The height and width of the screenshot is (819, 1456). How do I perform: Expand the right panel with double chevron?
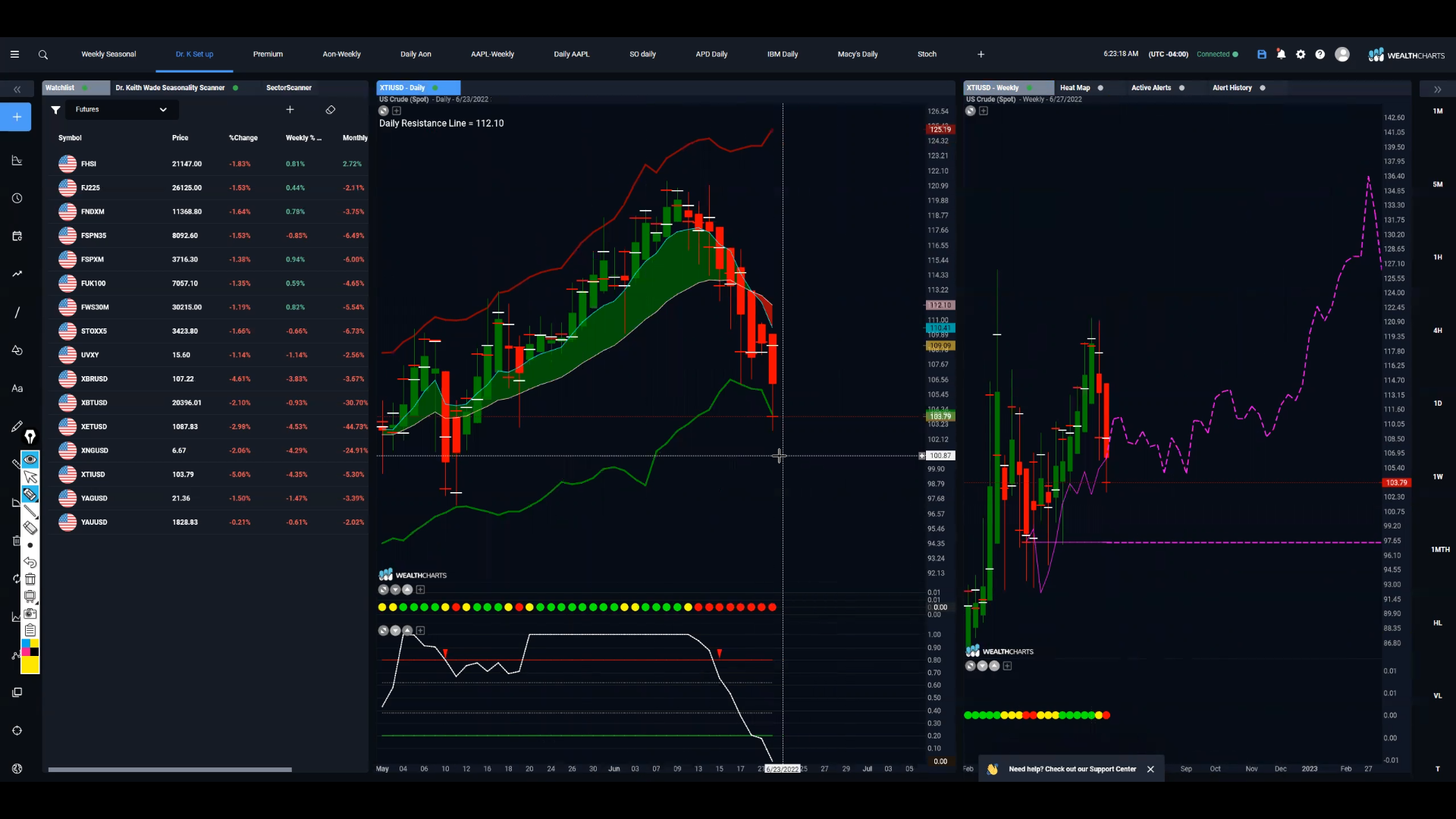coord(1437,89)
